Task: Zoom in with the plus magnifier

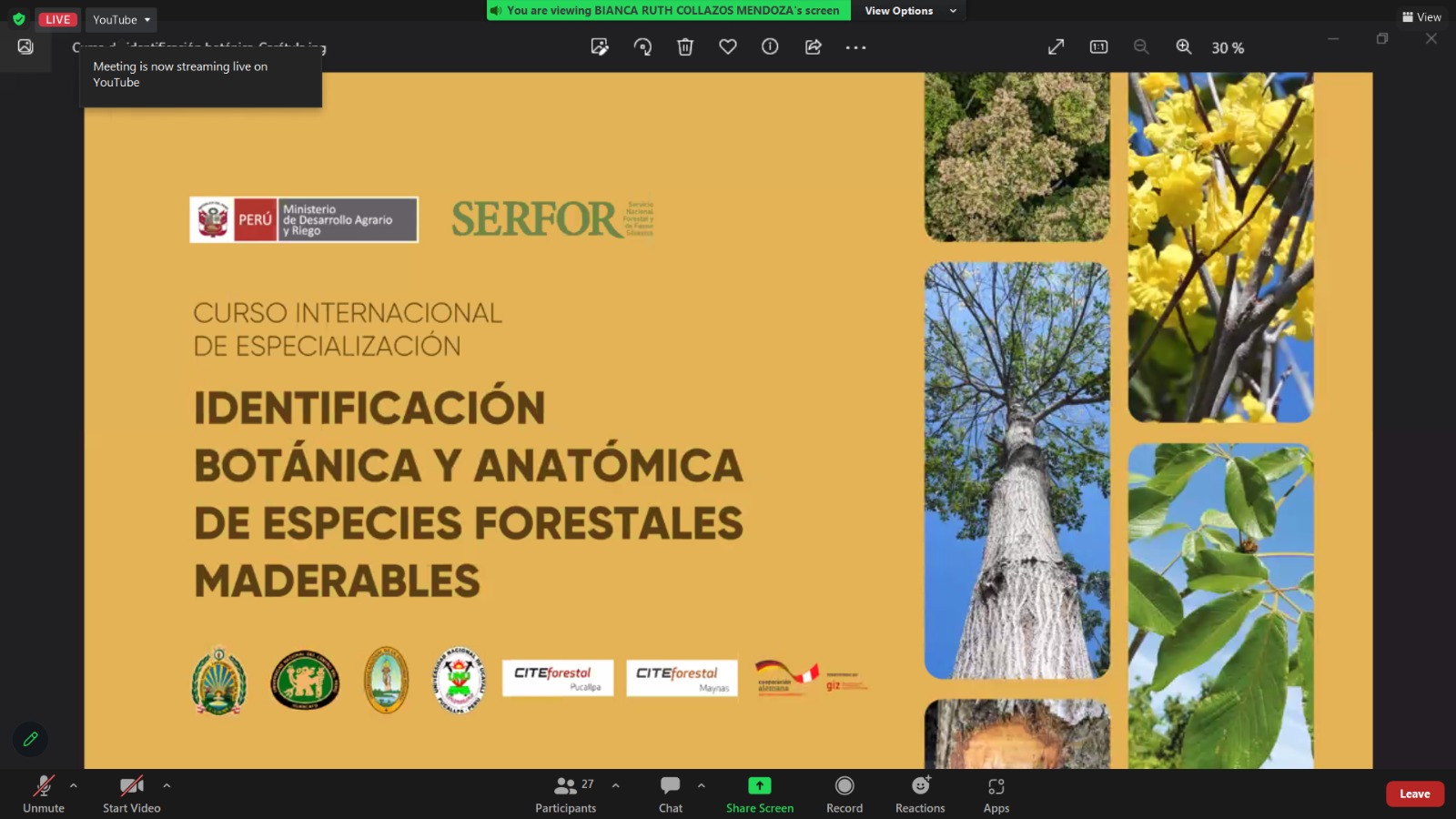Action: [x=1184, y=46]
